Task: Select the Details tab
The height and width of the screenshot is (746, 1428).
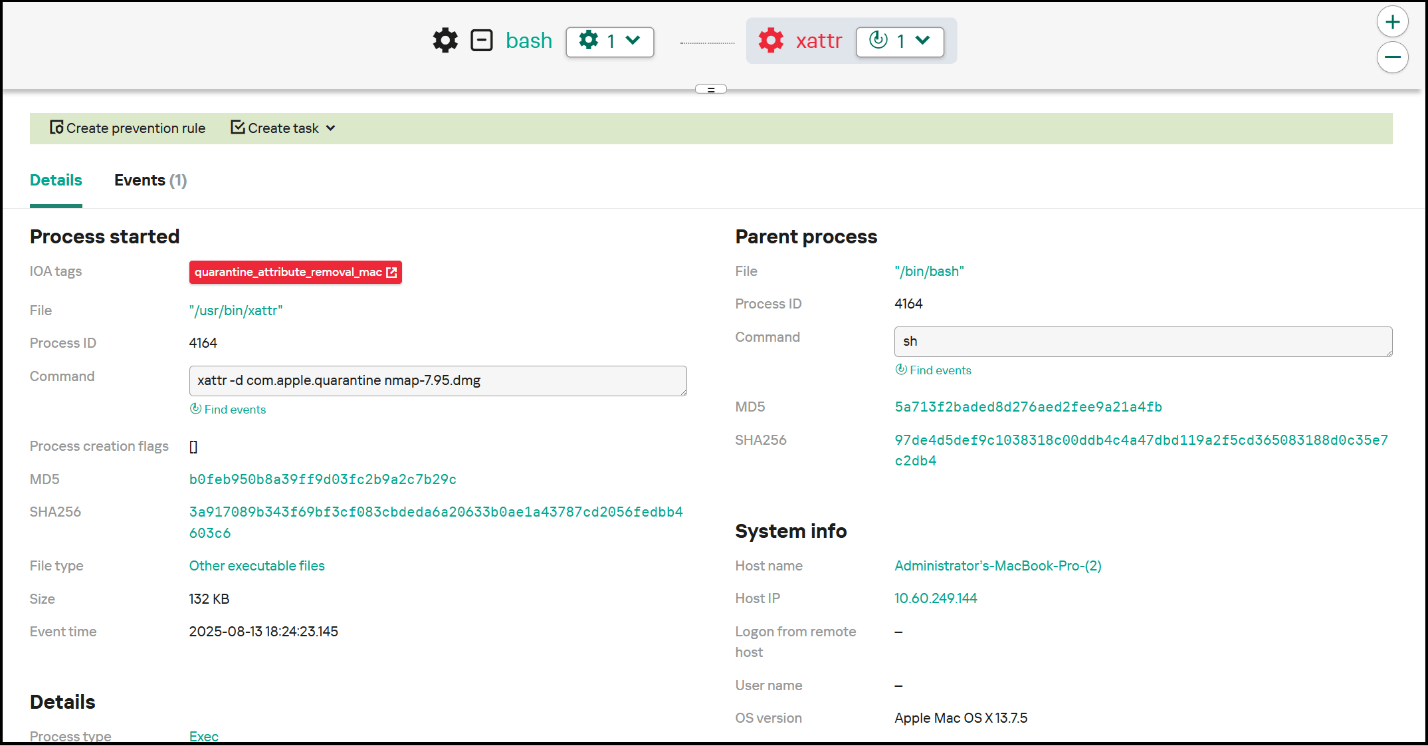Action: [x=56, y=180]
